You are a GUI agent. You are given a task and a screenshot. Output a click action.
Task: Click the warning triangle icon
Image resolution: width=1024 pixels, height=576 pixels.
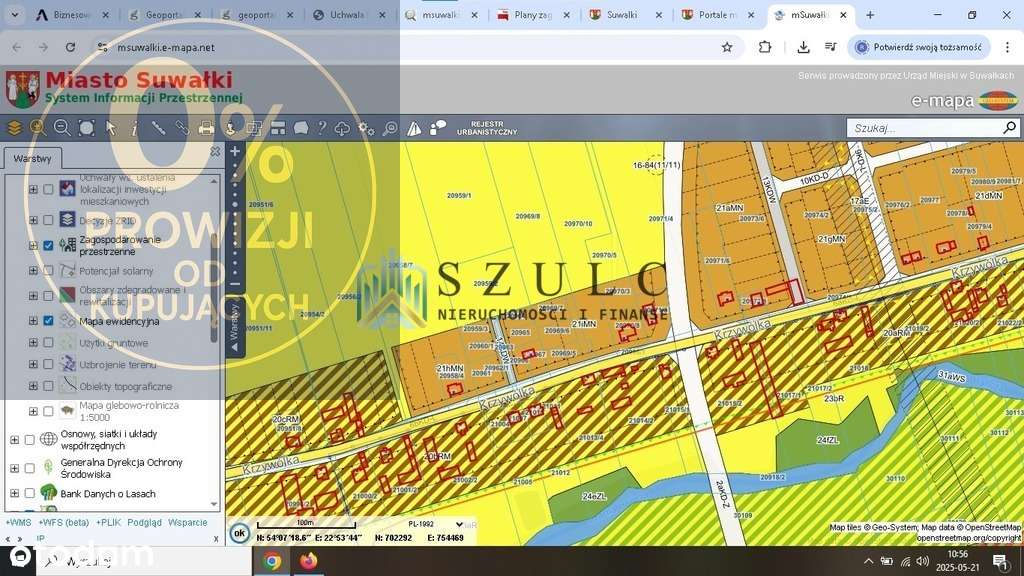(x=414, y=128)
